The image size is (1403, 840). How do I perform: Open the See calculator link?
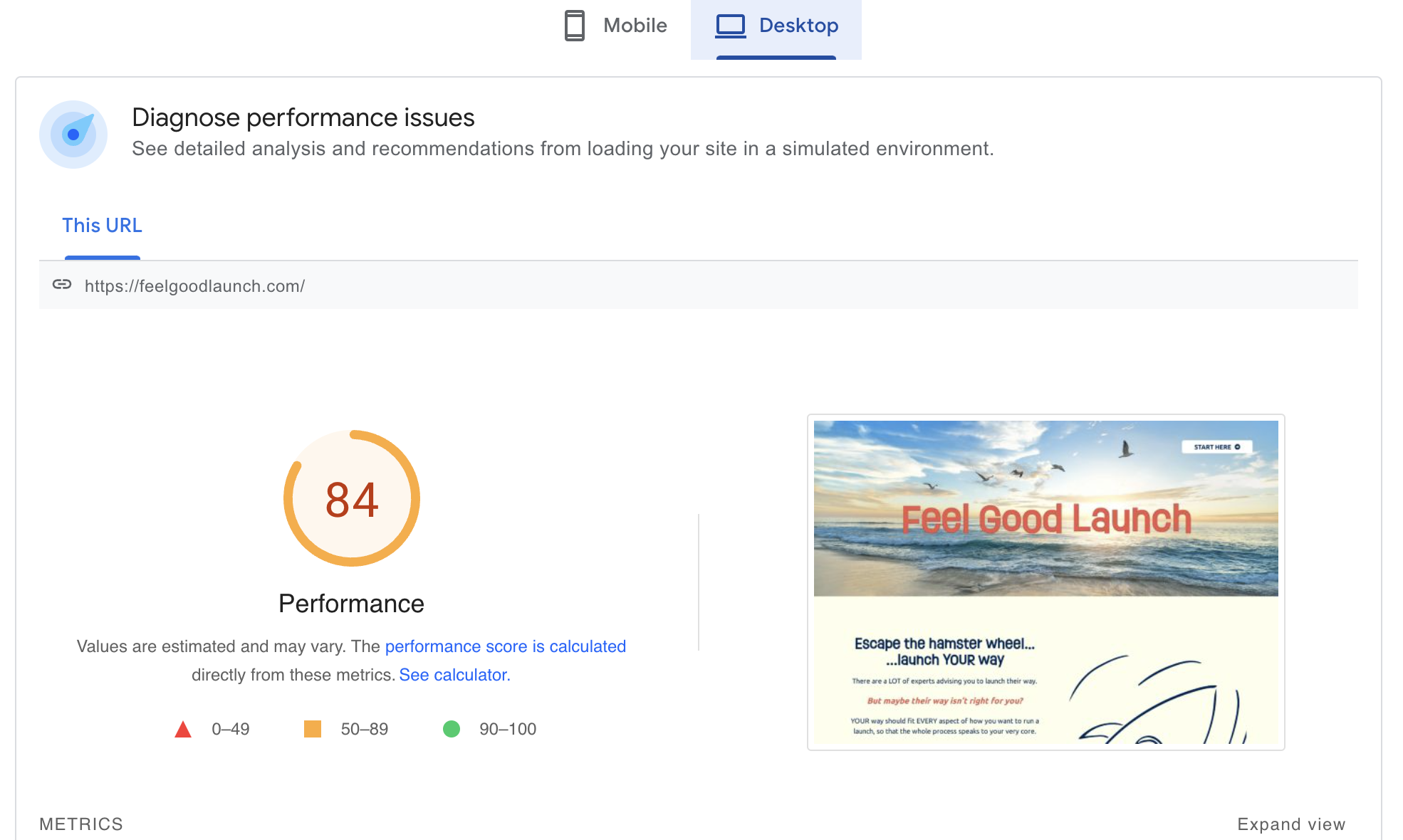point(454,675)
